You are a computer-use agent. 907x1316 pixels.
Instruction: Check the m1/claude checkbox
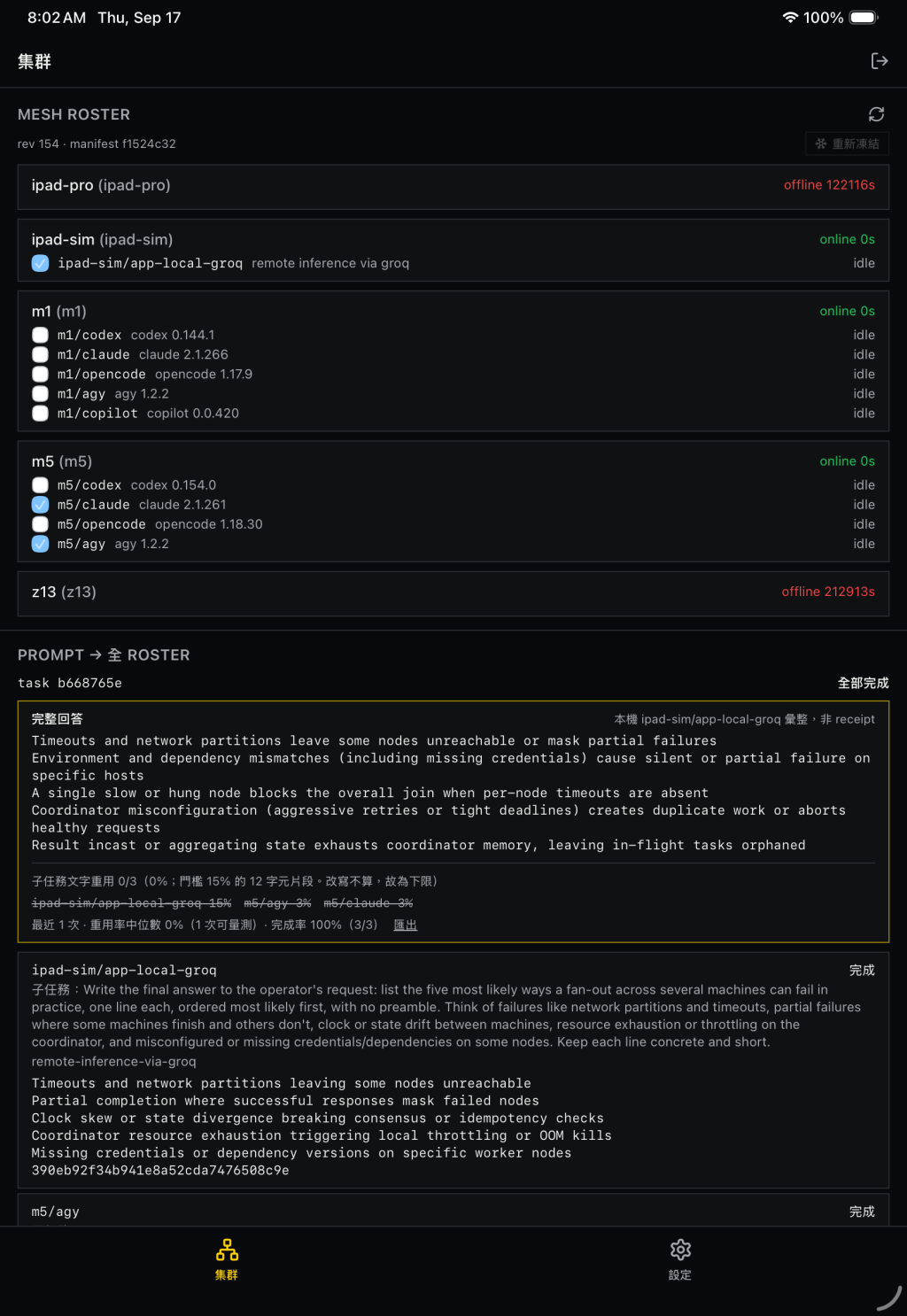pyautogui.click(x=40, y=354)
